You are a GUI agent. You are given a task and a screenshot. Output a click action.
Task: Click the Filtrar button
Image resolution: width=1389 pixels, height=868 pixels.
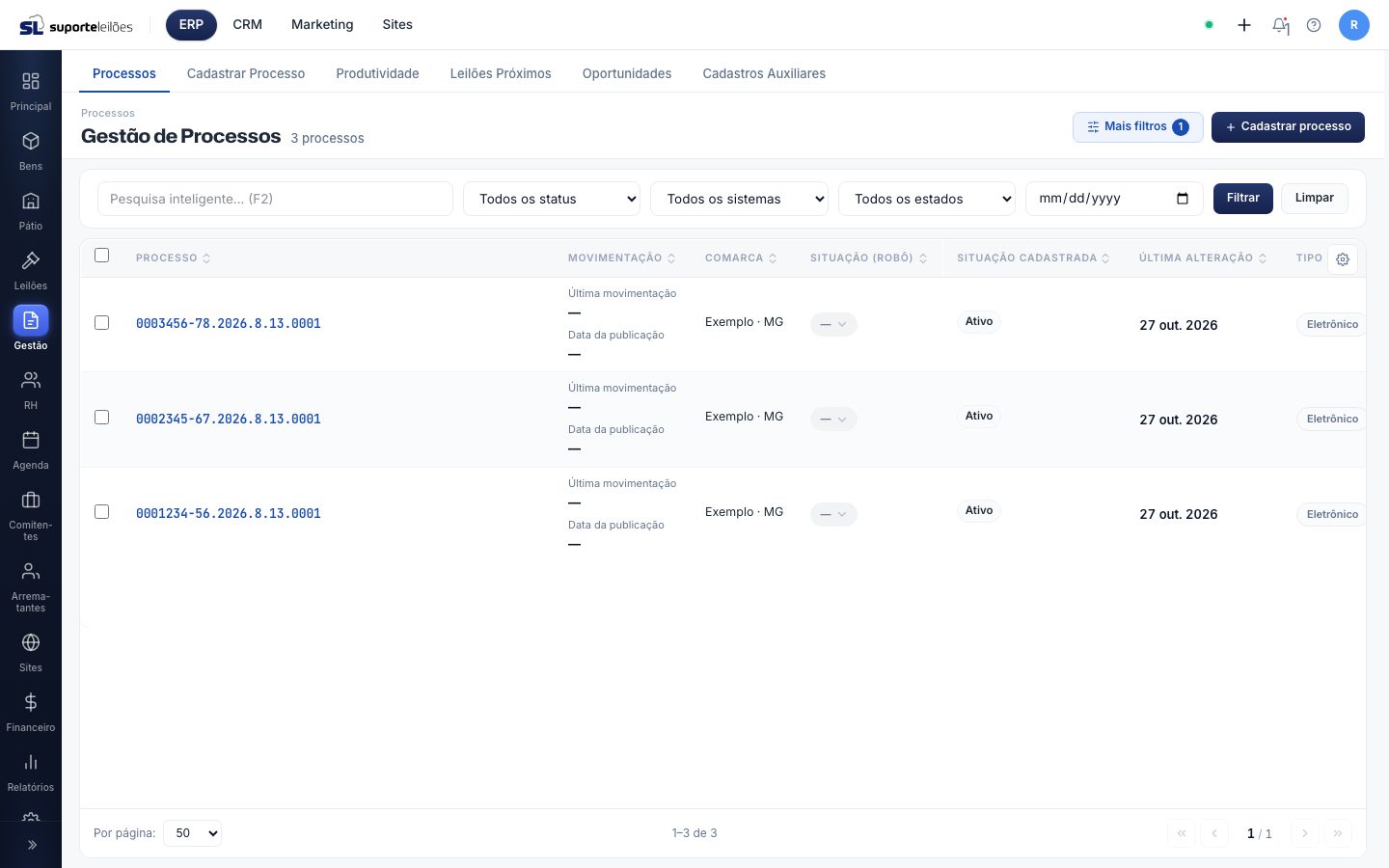click(x=1243, y=199)
